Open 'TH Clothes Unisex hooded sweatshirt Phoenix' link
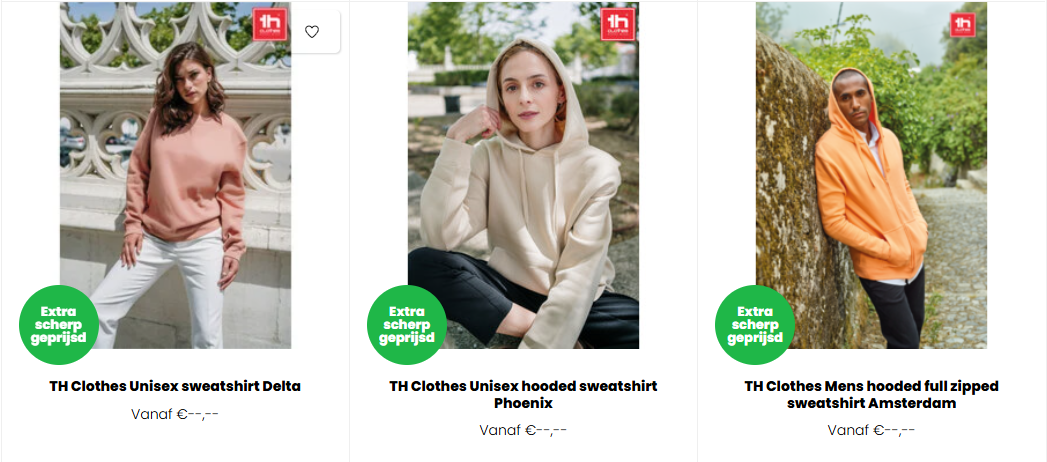Screen dimensions: 1047x462 (523, 394)
